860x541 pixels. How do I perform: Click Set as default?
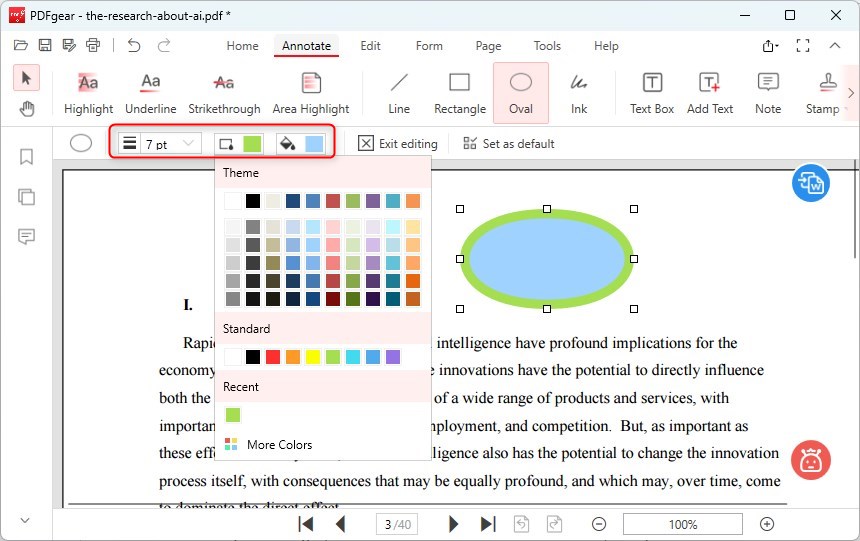pos(508,144)
